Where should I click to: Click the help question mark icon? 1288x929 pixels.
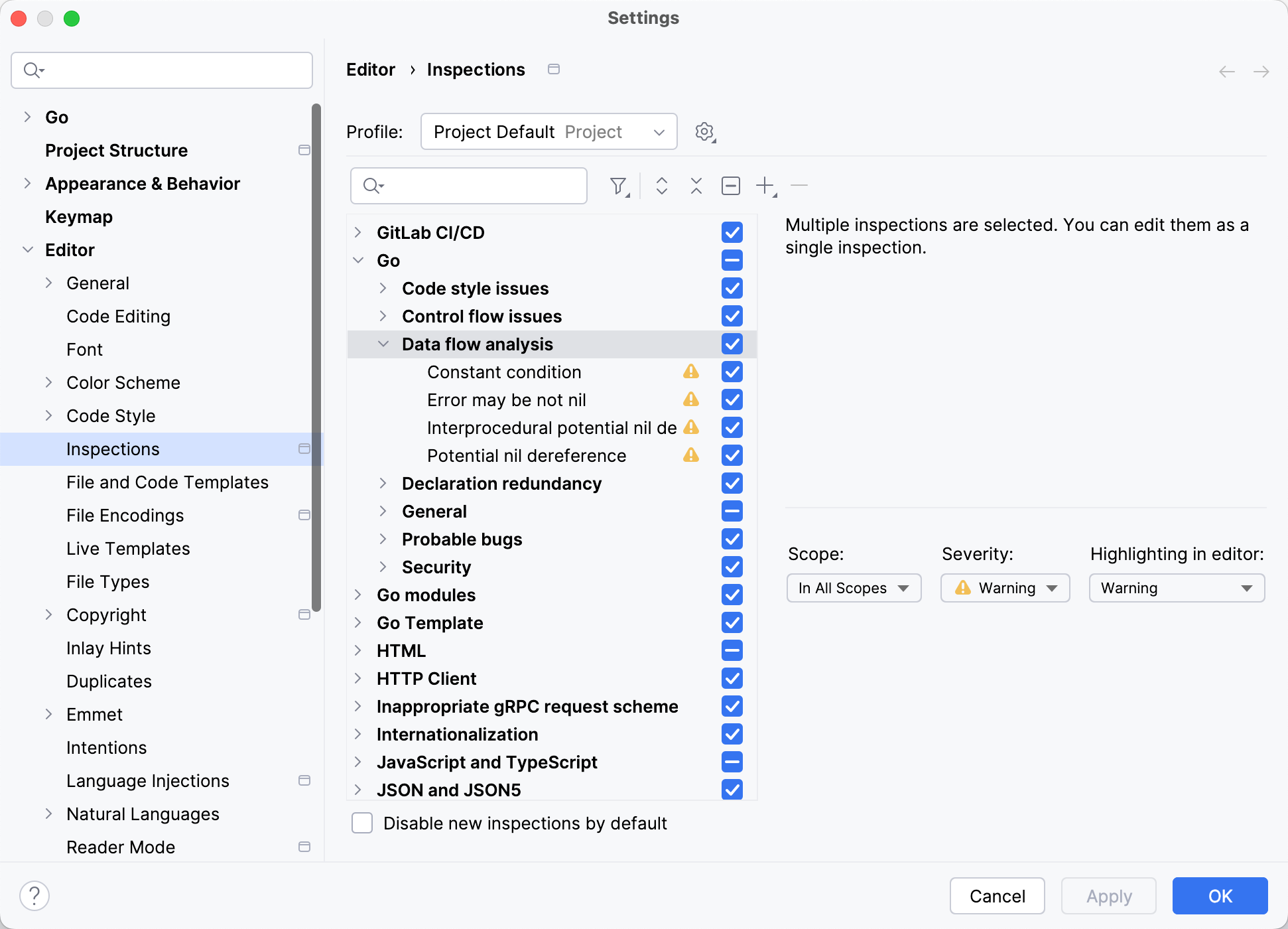(34, 896)
